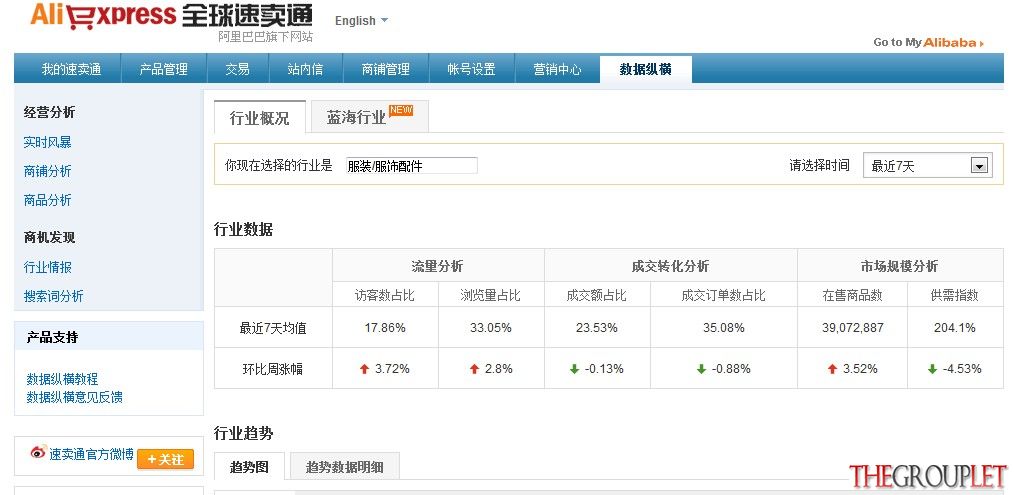
Task: Click red up arrow beside 3.72%
Action: 364,369
